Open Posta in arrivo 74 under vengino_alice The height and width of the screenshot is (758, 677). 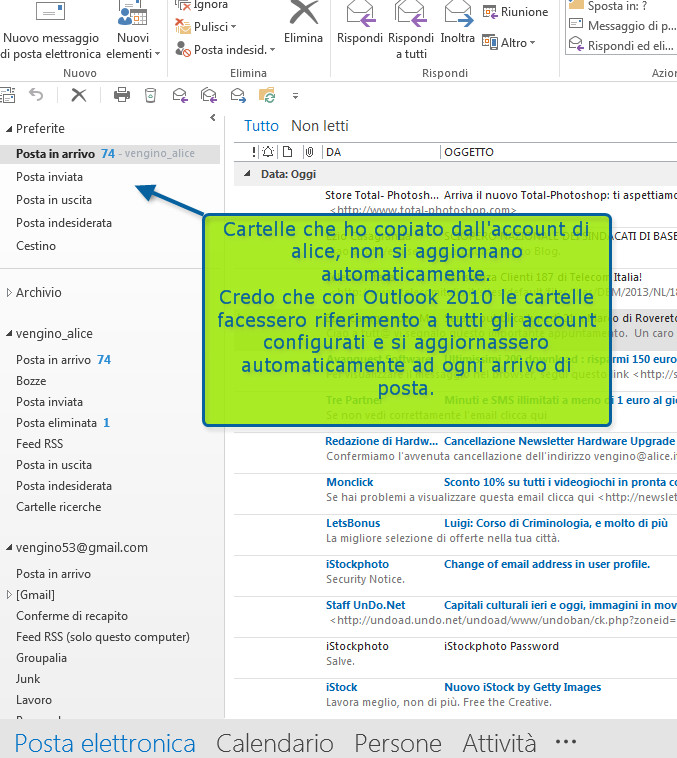pos(63,360)
